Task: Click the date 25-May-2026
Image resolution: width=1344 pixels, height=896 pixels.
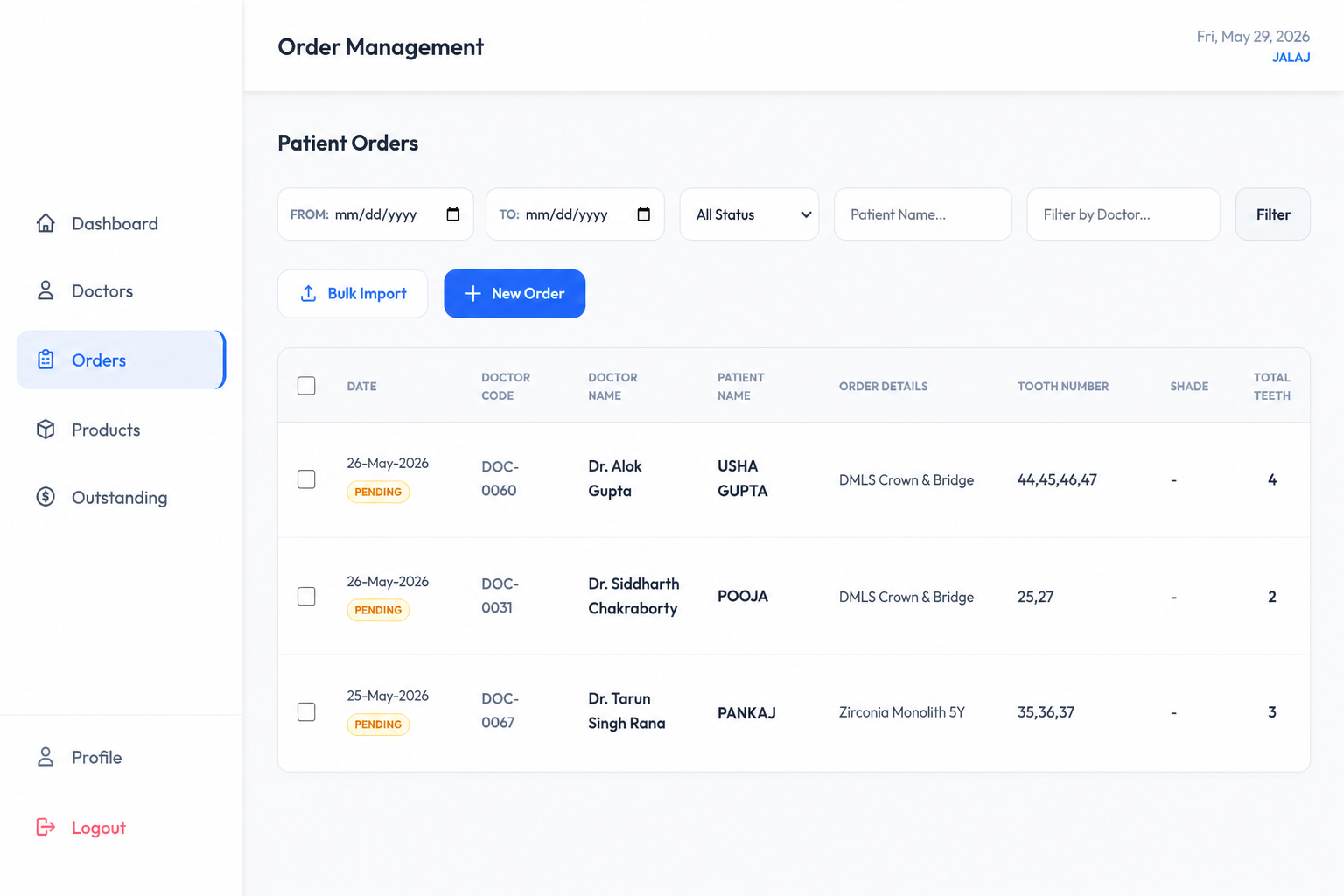Action: click(x=388, y=696)
